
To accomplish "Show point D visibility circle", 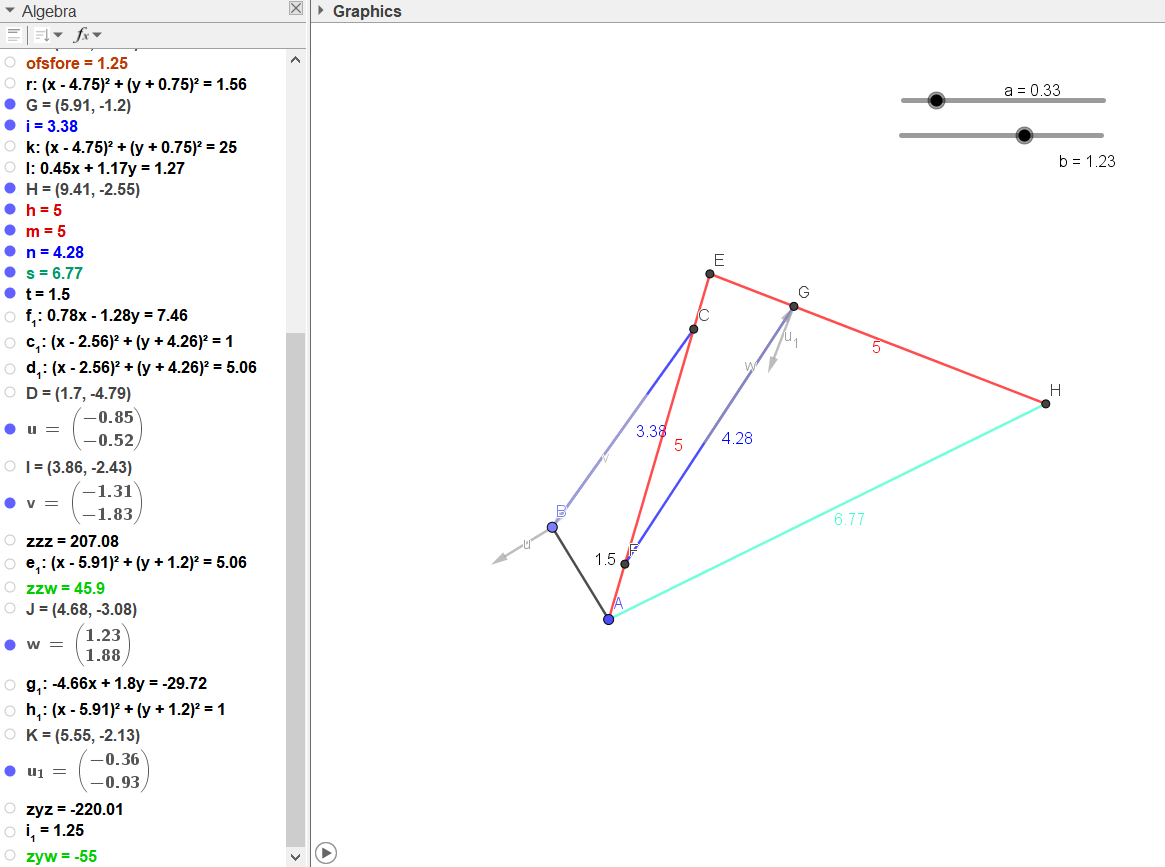I will [x=10, y=392].
